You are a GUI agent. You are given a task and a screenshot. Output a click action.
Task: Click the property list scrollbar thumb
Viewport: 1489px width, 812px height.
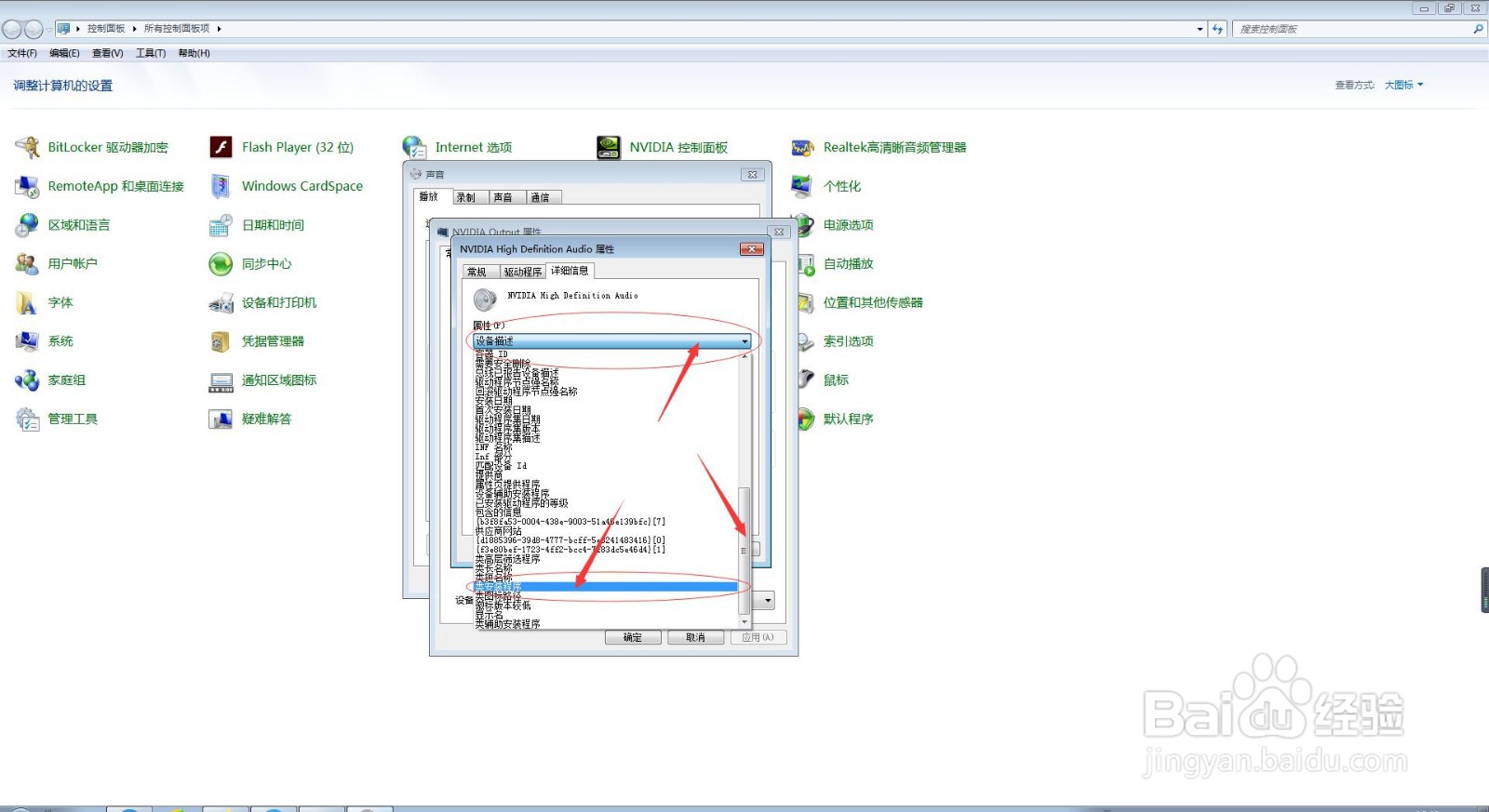(744, 550)
